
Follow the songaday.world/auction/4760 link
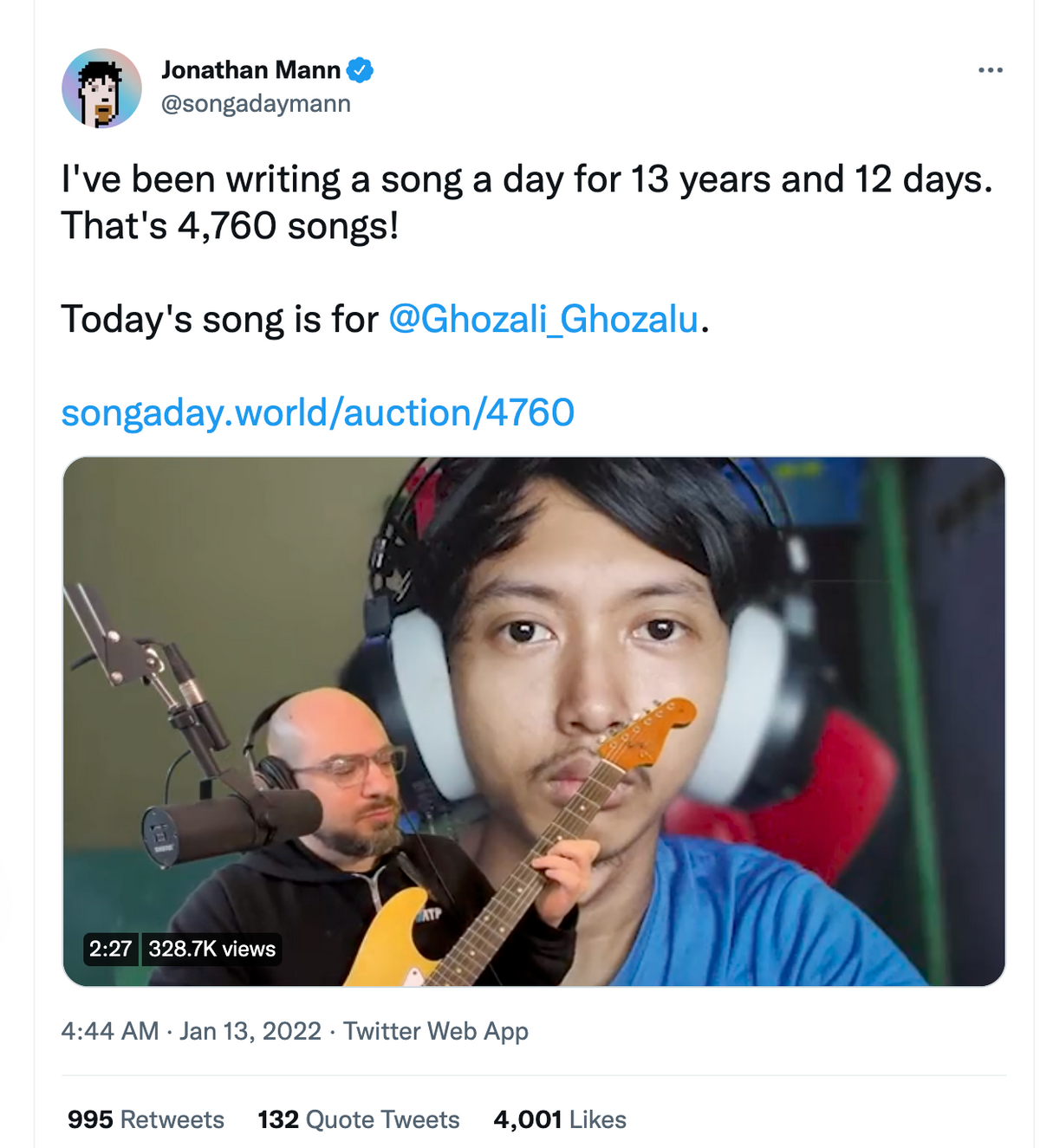pos(317,412)
